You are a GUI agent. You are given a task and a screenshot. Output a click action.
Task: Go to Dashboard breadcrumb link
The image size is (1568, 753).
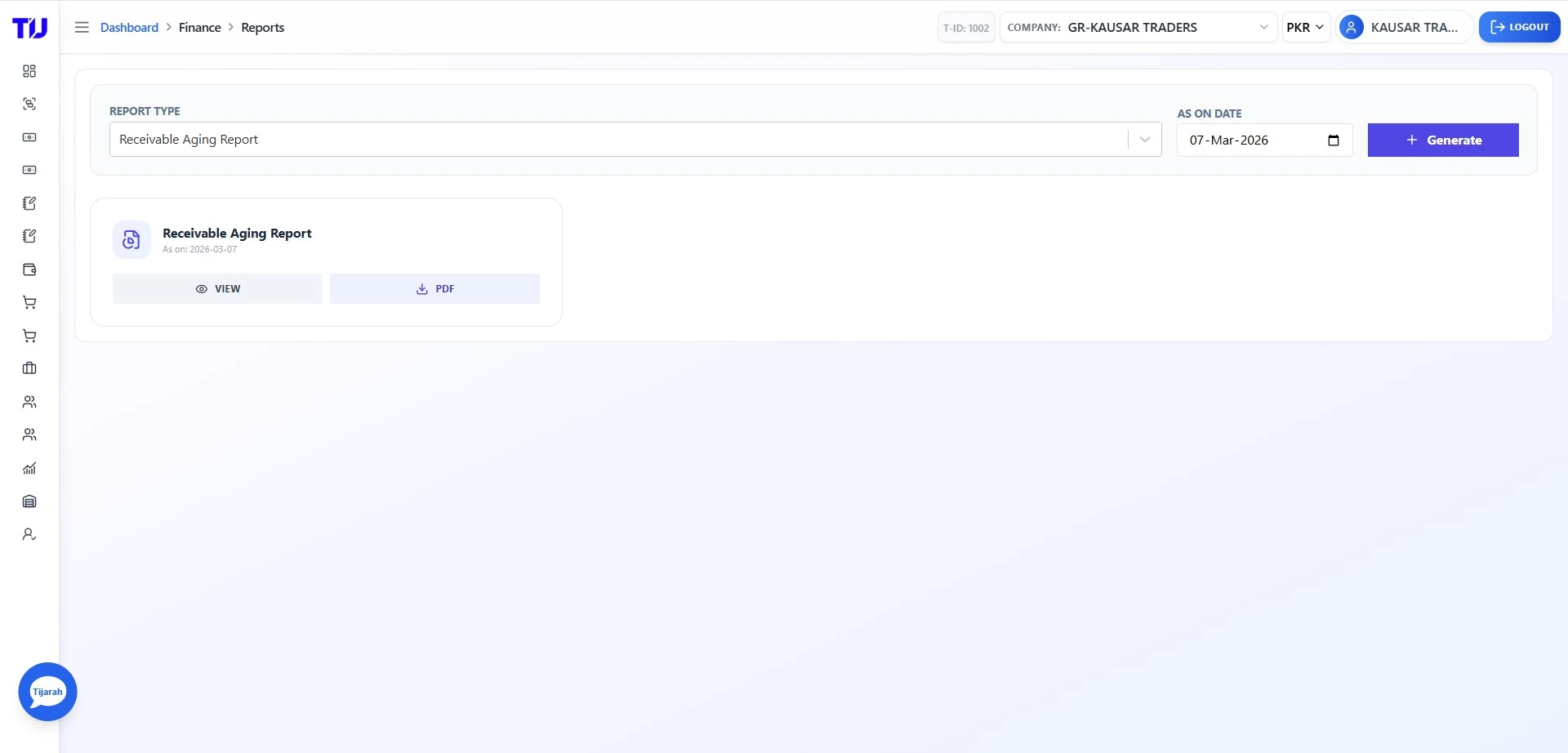129,27
